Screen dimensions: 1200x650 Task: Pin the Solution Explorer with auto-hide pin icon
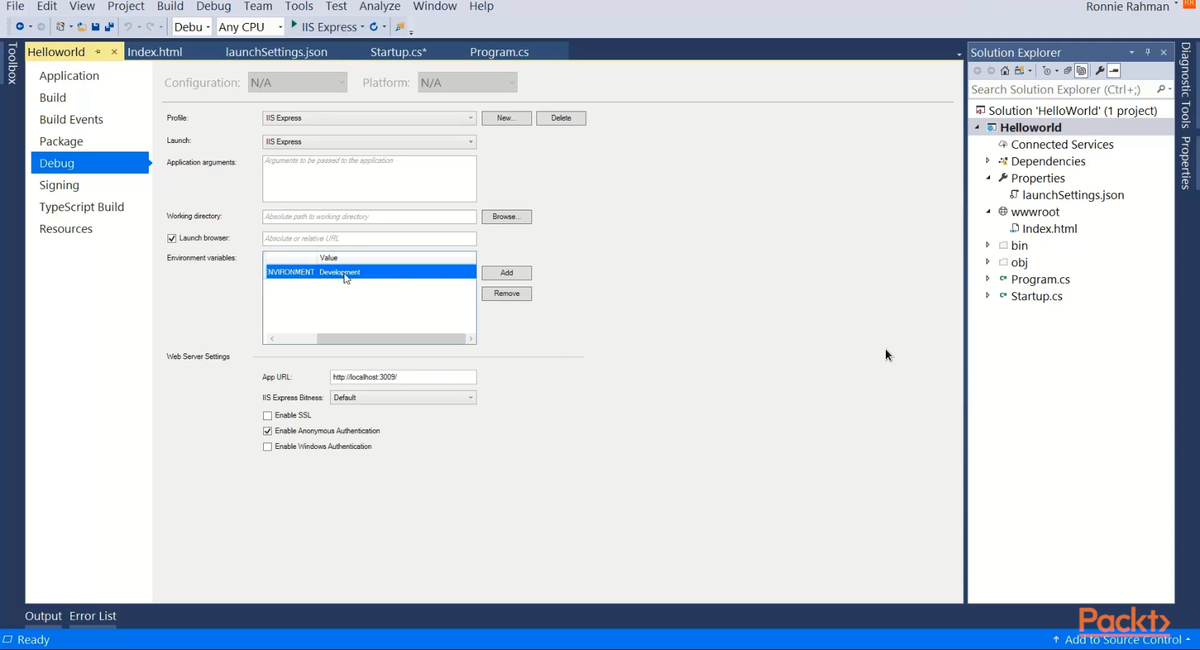click(x=1148, y=52)
